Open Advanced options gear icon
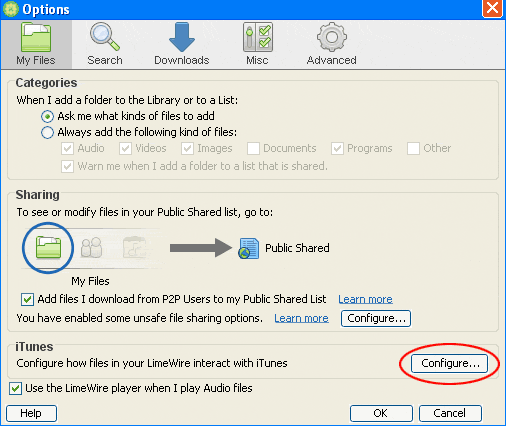The height and width of the screenshot is (426, 506). (x=332, y=37)
